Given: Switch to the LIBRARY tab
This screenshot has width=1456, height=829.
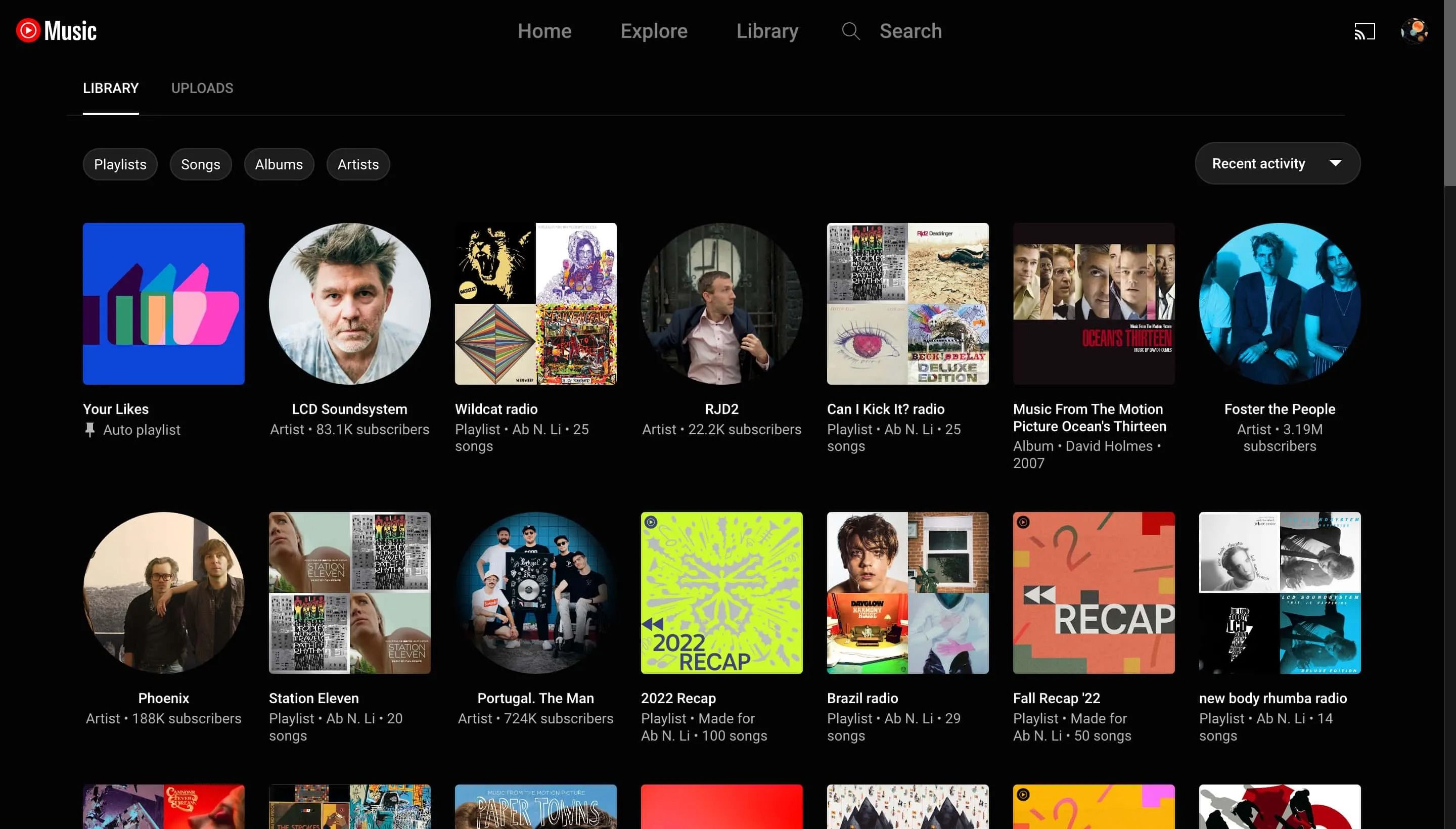Looking at the screenshot, I should (x=111, y=88).
